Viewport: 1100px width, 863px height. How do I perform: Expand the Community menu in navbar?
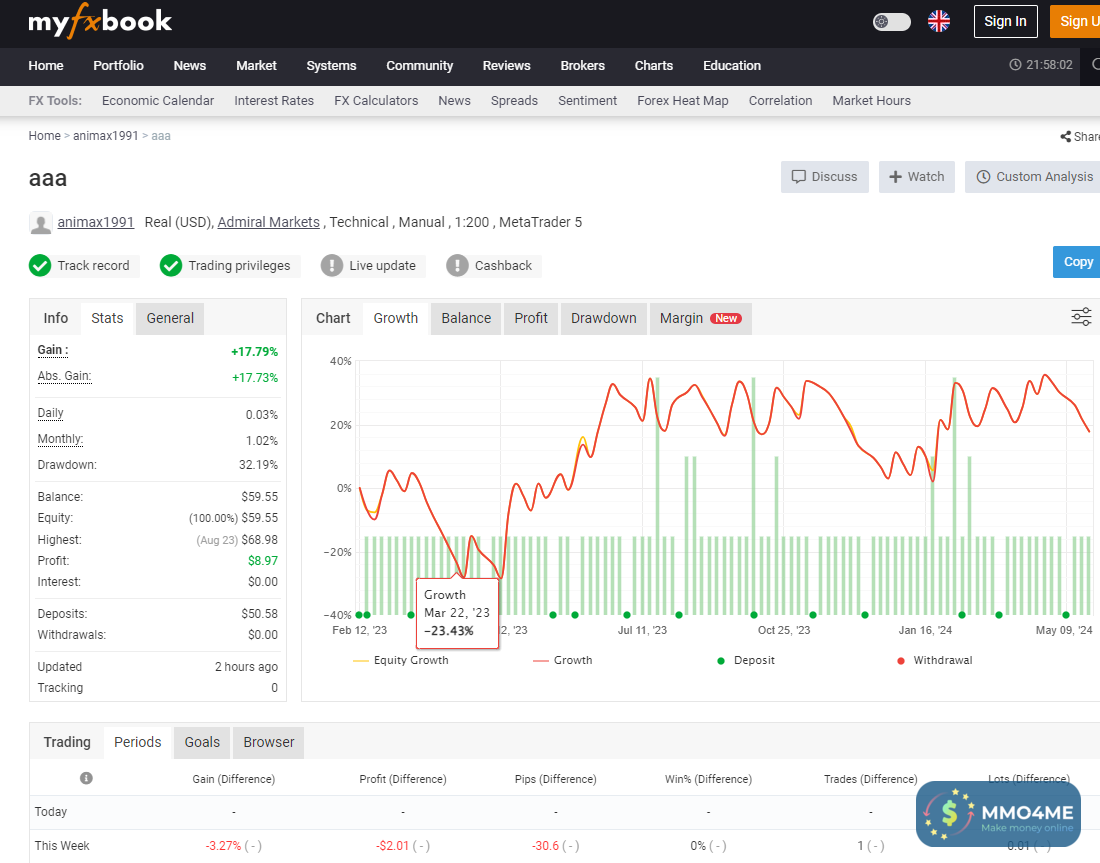419,65
